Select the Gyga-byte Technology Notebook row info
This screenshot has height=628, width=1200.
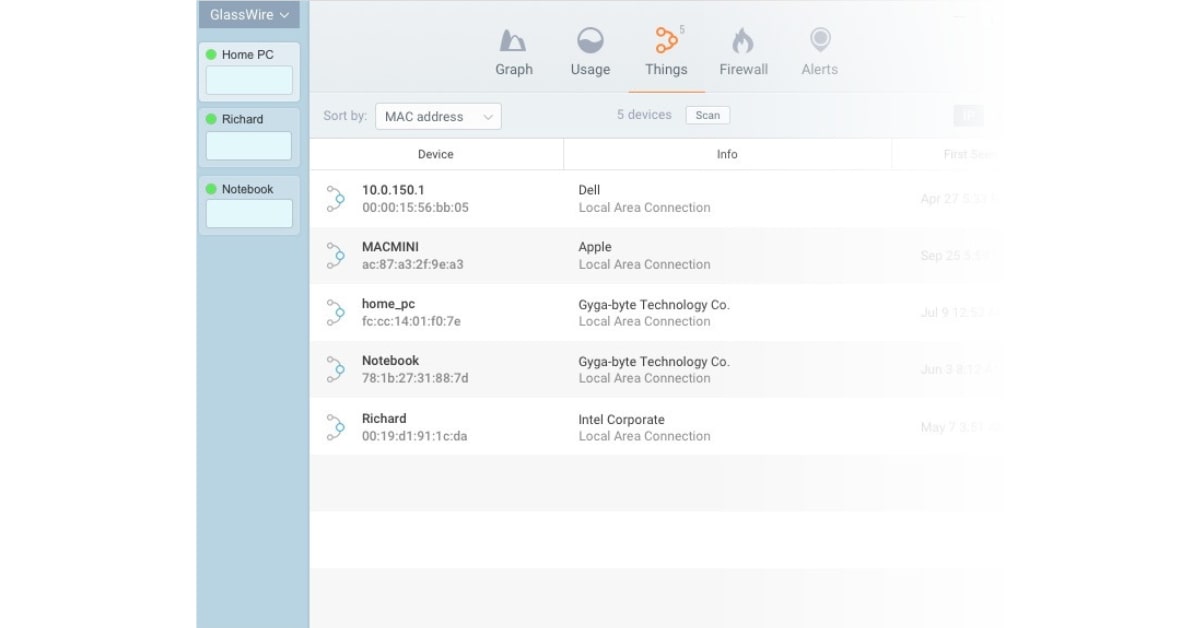tap(654, 369)
